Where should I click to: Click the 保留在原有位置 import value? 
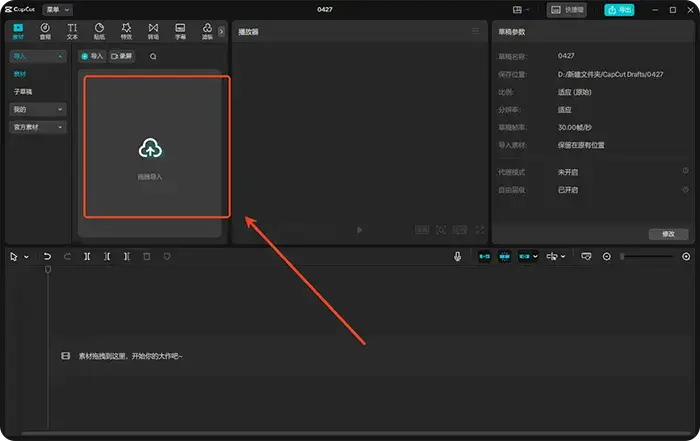pos(581,146)
